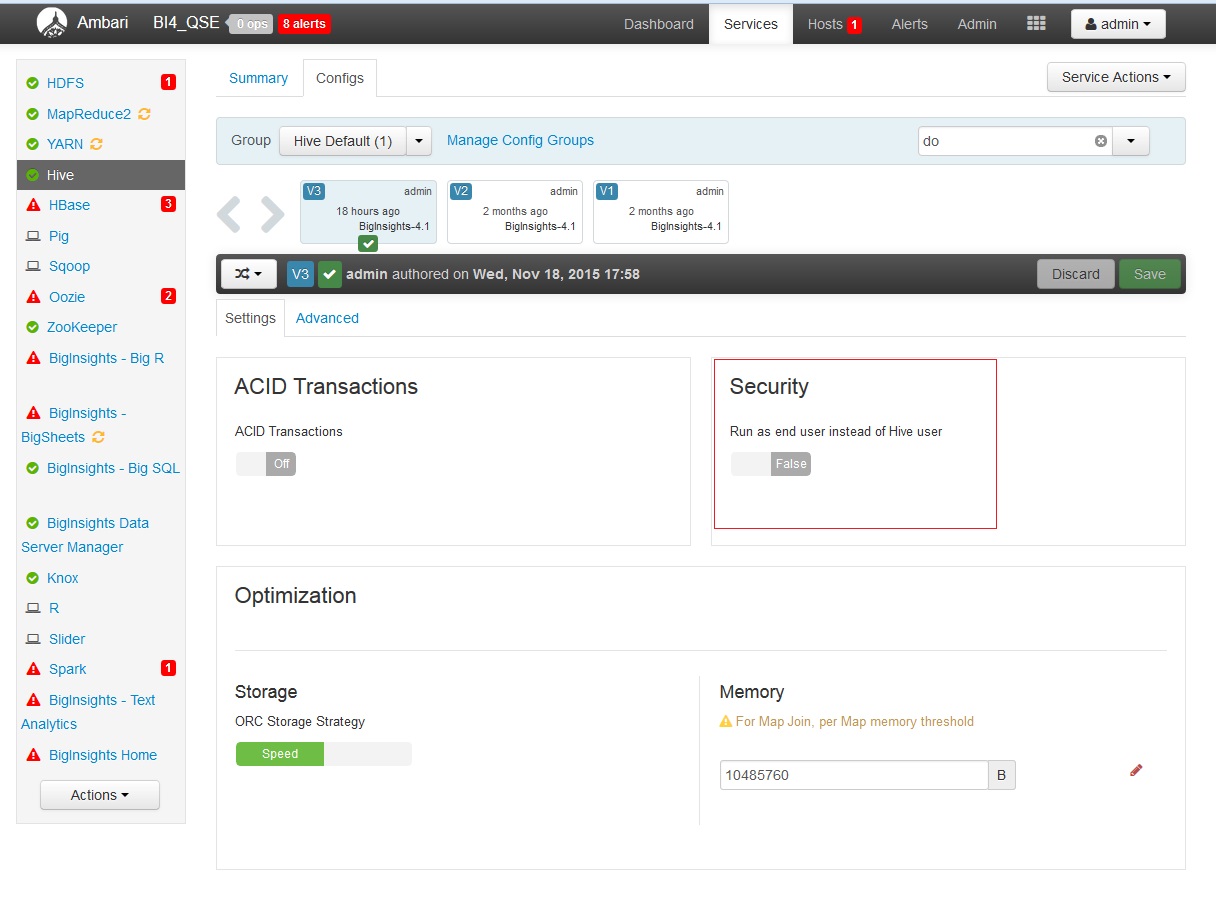
Task: Switch ORC Storage Strategy toggle
Action: (x=279, y=753)
